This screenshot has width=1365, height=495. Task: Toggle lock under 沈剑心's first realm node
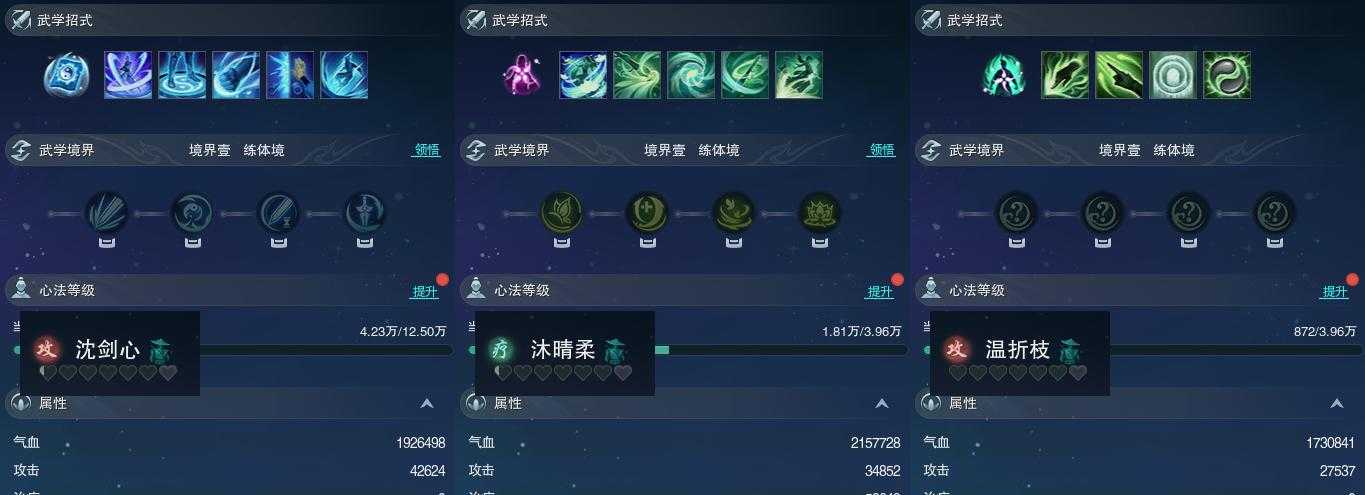coord(106,242)
